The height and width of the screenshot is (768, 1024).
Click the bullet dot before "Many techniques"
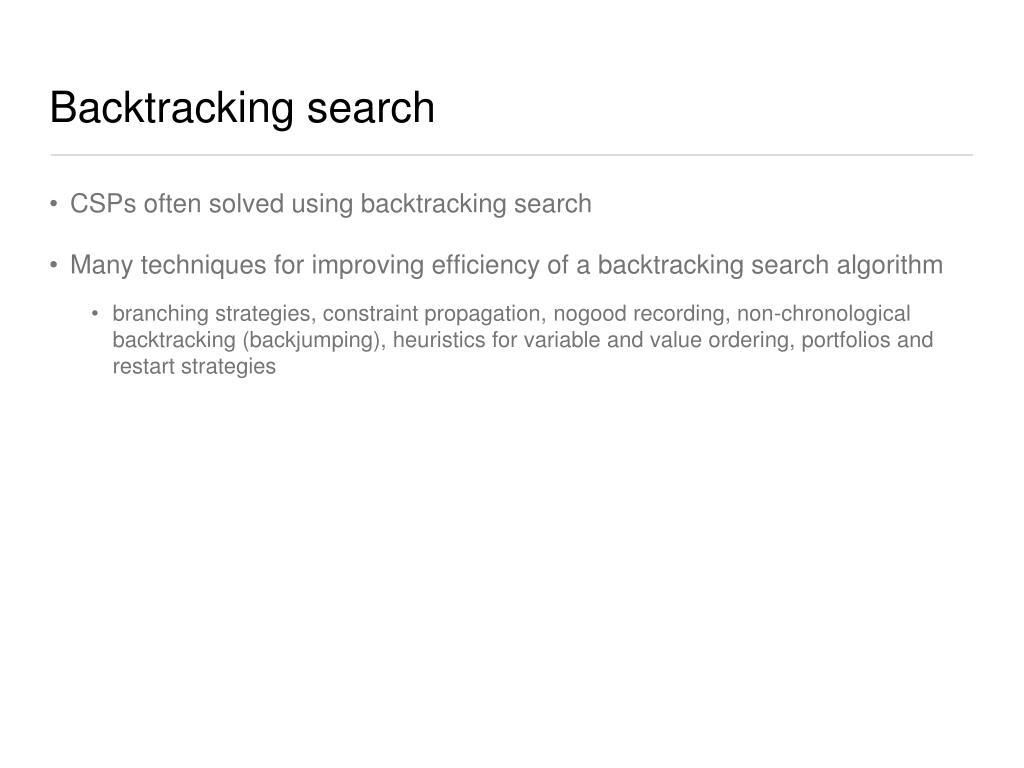[54, 265]
